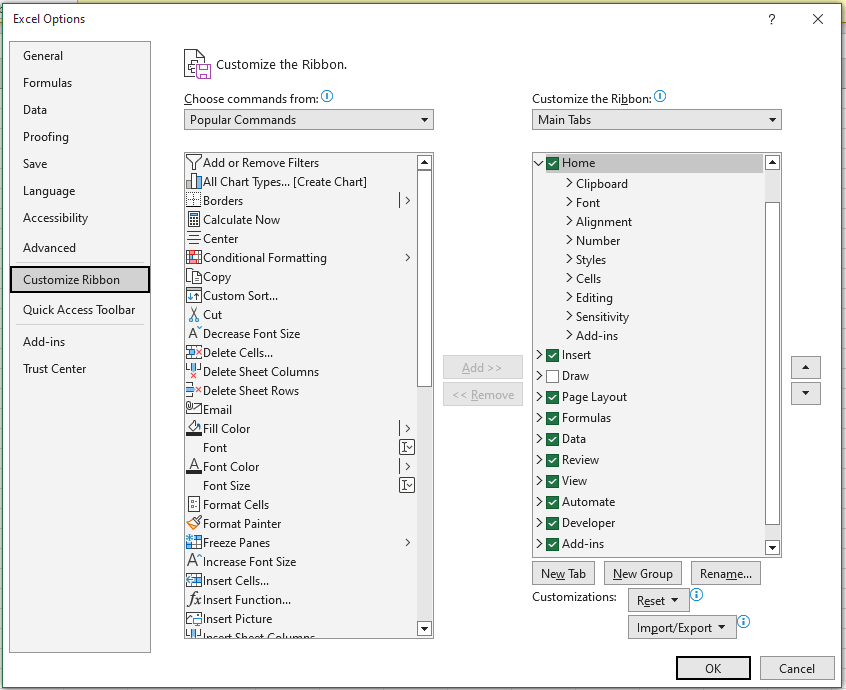846x690 pixels.
Task: Uncheck the Home tab checkbox
Action: [552, 163]
